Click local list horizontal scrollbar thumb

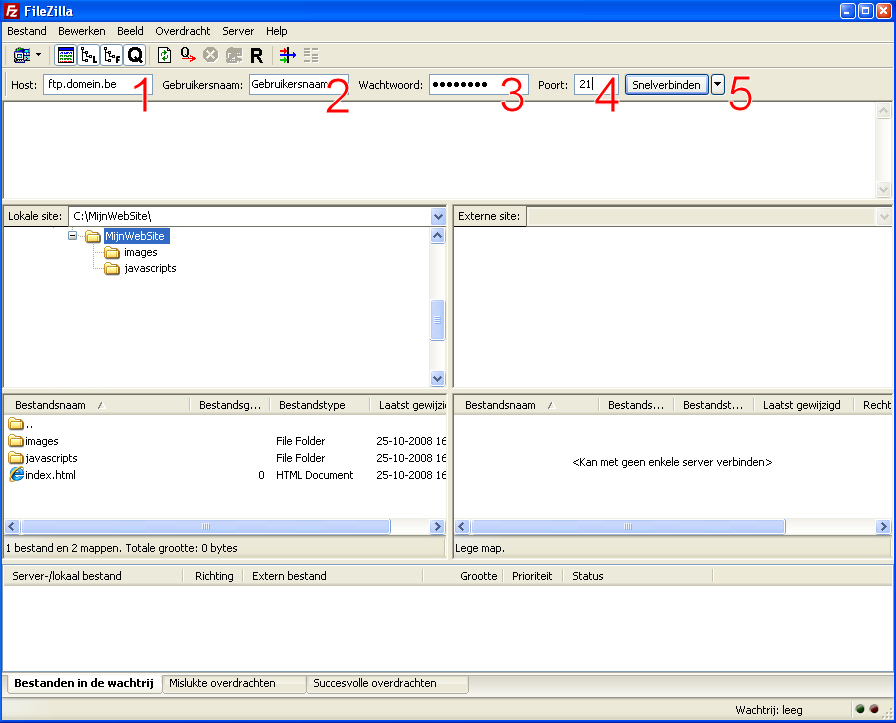coord(206,526)
